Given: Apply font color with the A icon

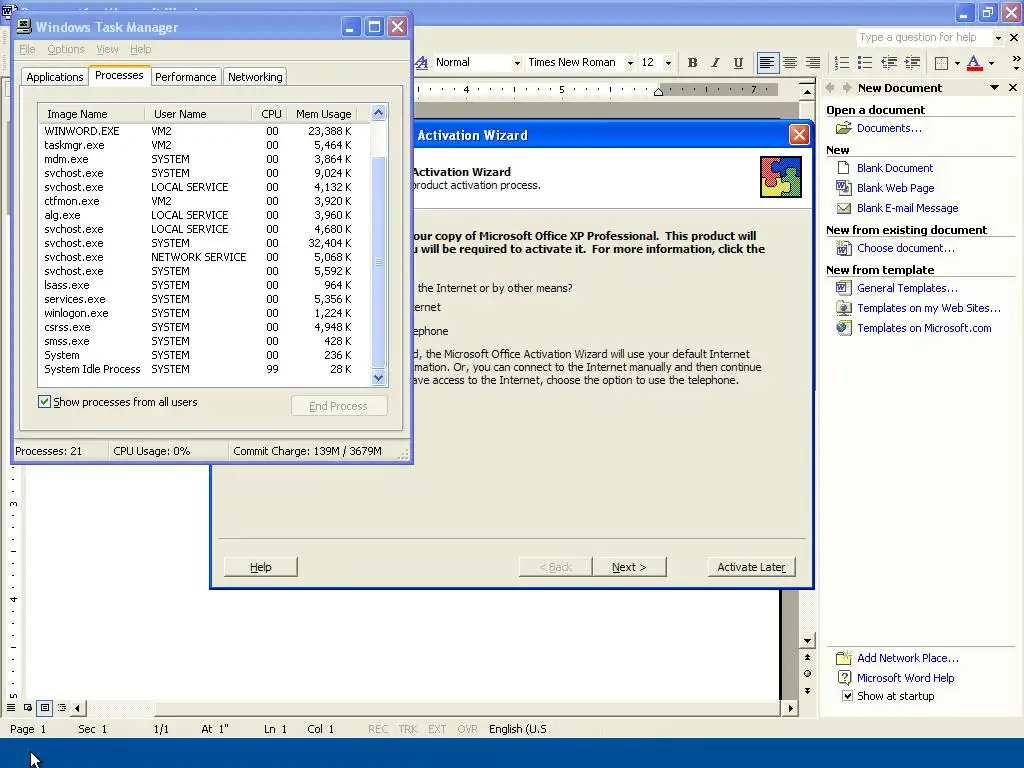Looking at the screenshot, I should point(974,63).
